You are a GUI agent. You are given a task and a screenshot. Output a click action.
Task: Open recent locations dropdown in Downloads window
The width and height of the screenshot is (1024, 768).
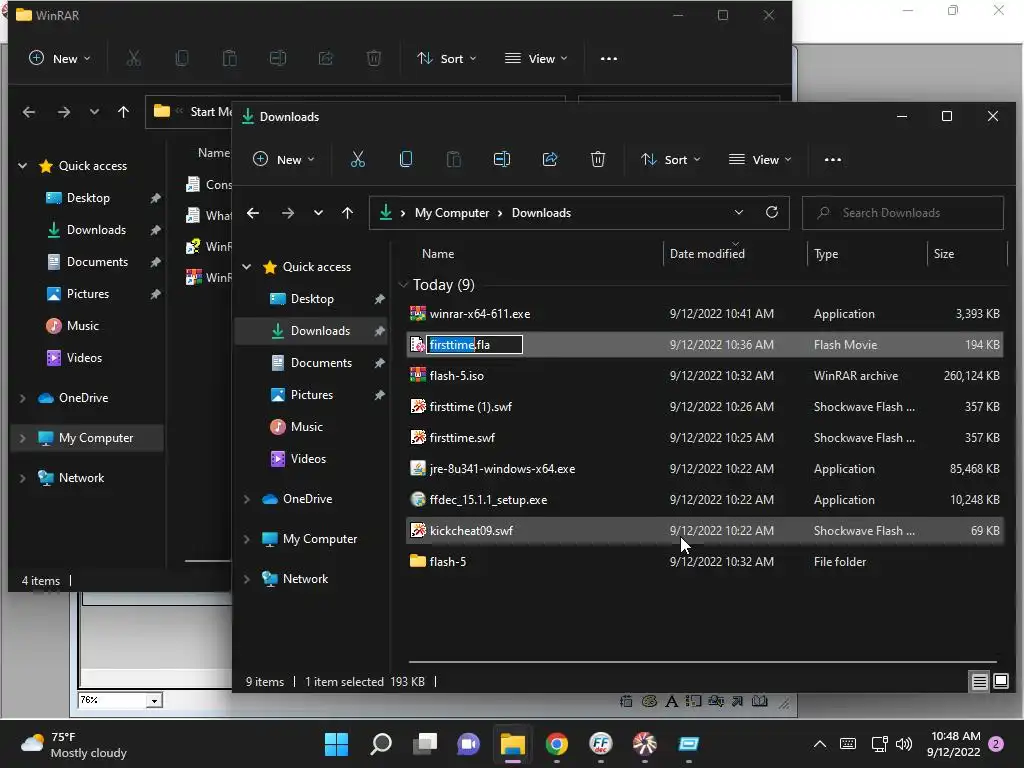point(318,213)
